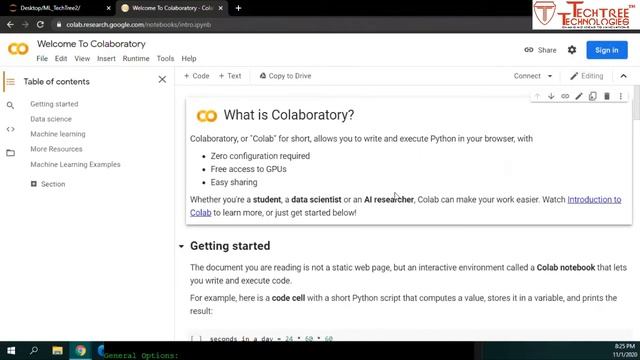Open the Connect dropdown arrow
This screenshot has height=360, width=640.
click(550, 76)
